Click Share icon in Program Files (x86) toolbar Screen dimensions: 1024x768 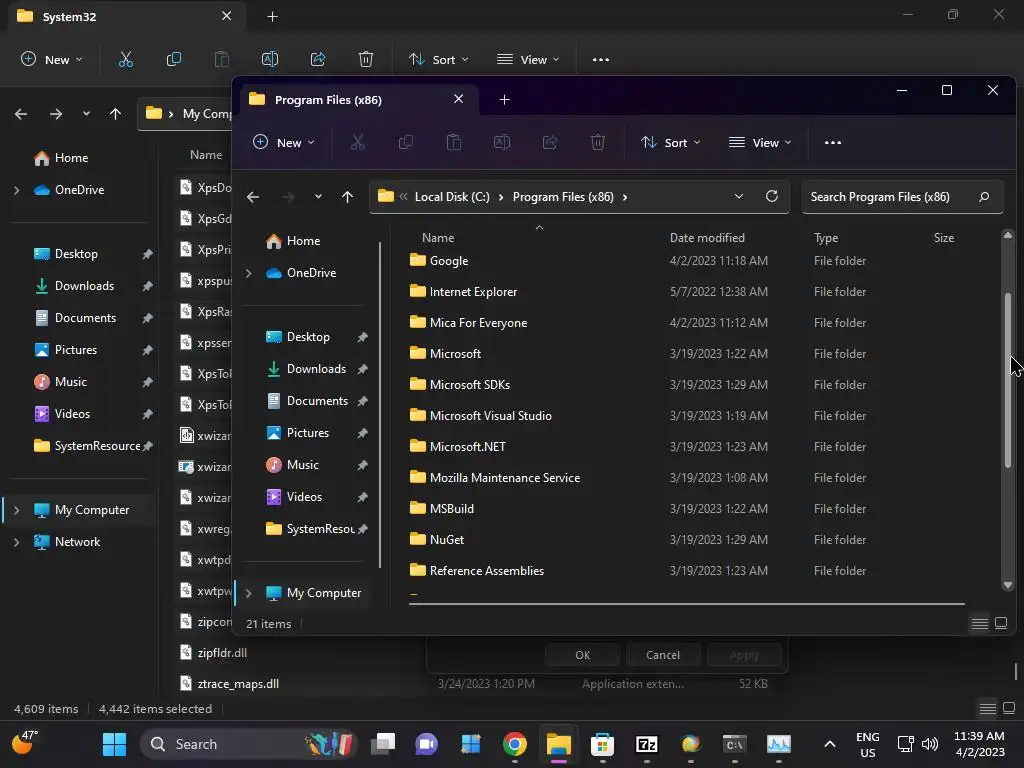[550, 142]
